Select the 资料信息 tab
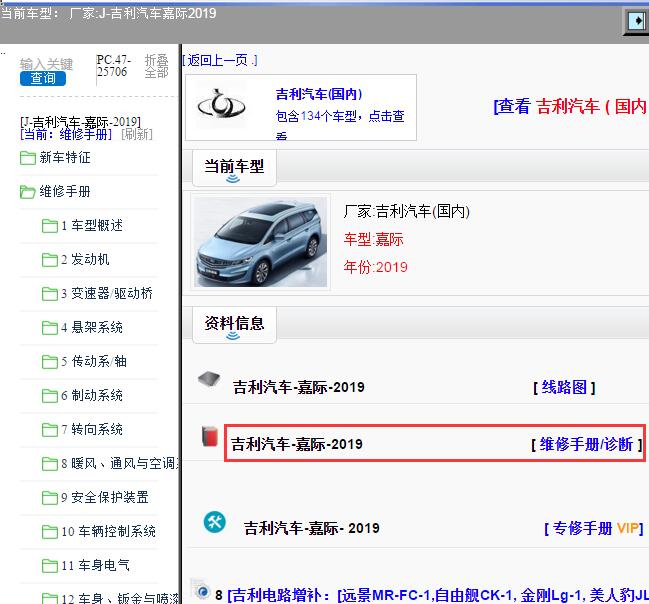This screenshot has width=649, height=604. tap(234, 325)
